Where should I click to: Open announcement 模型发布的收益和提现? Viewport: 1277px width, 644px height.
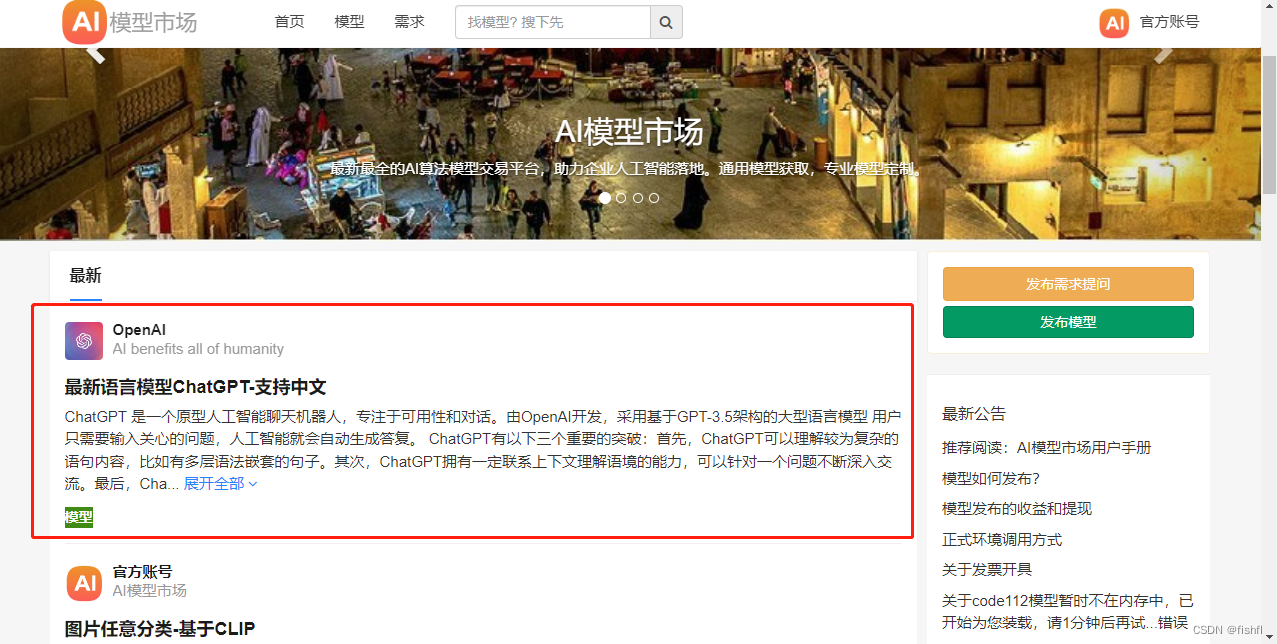coord(1017,509)
